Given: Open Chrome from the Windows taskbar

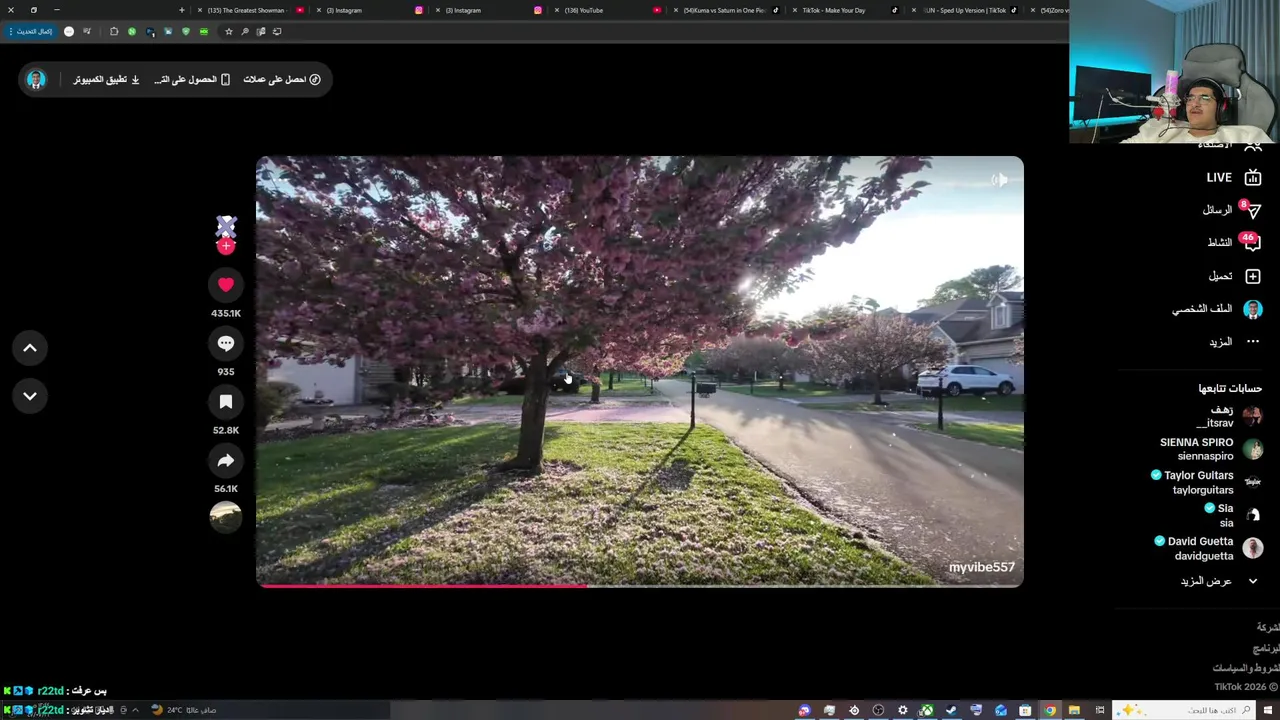Looking at the screenshot, I should click(1050, 710).
